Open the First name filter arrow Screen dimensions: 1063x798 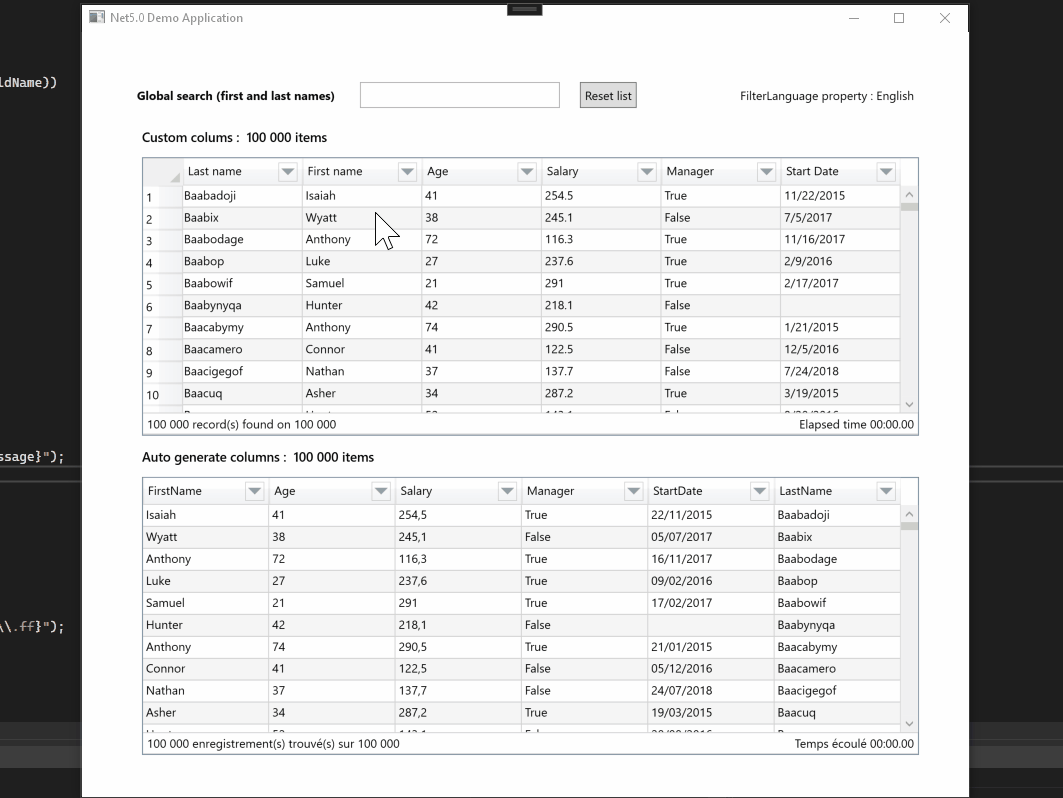coord(407,172)
